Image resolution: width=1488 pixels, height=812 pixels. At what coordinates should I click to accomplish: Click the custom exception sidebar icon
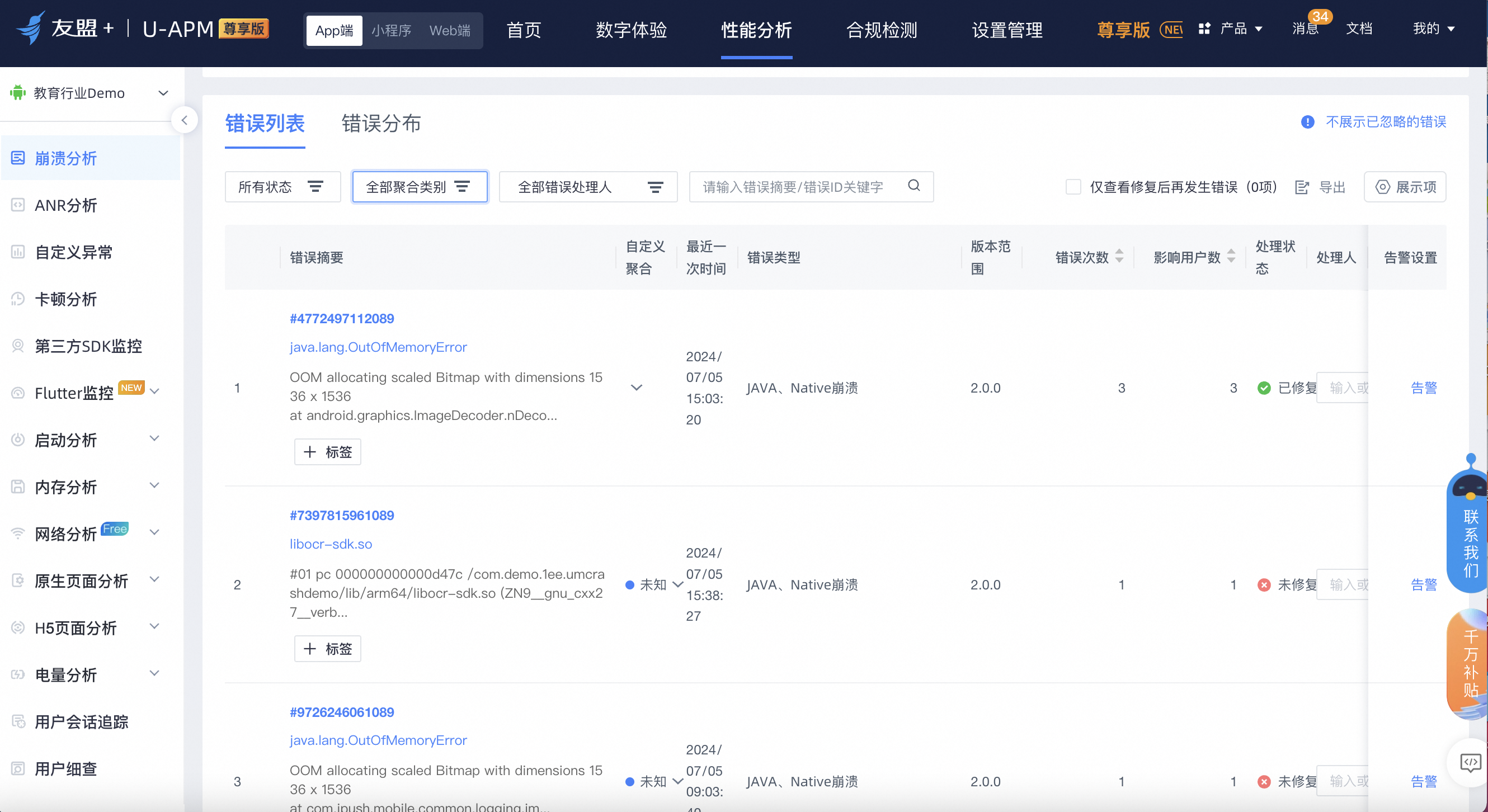point(18,252)
